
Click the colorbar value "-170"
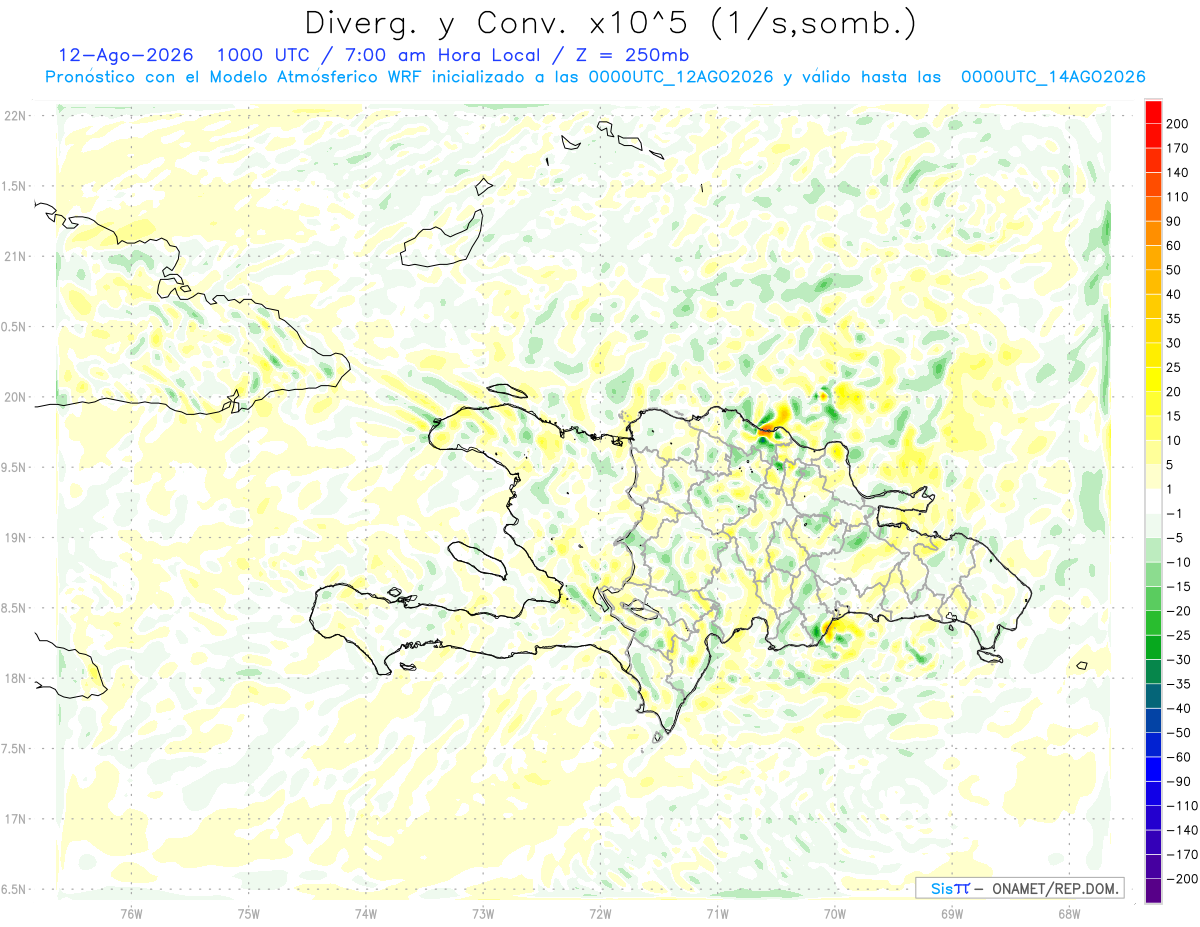pyautogui.click(x=1183, y=854)
